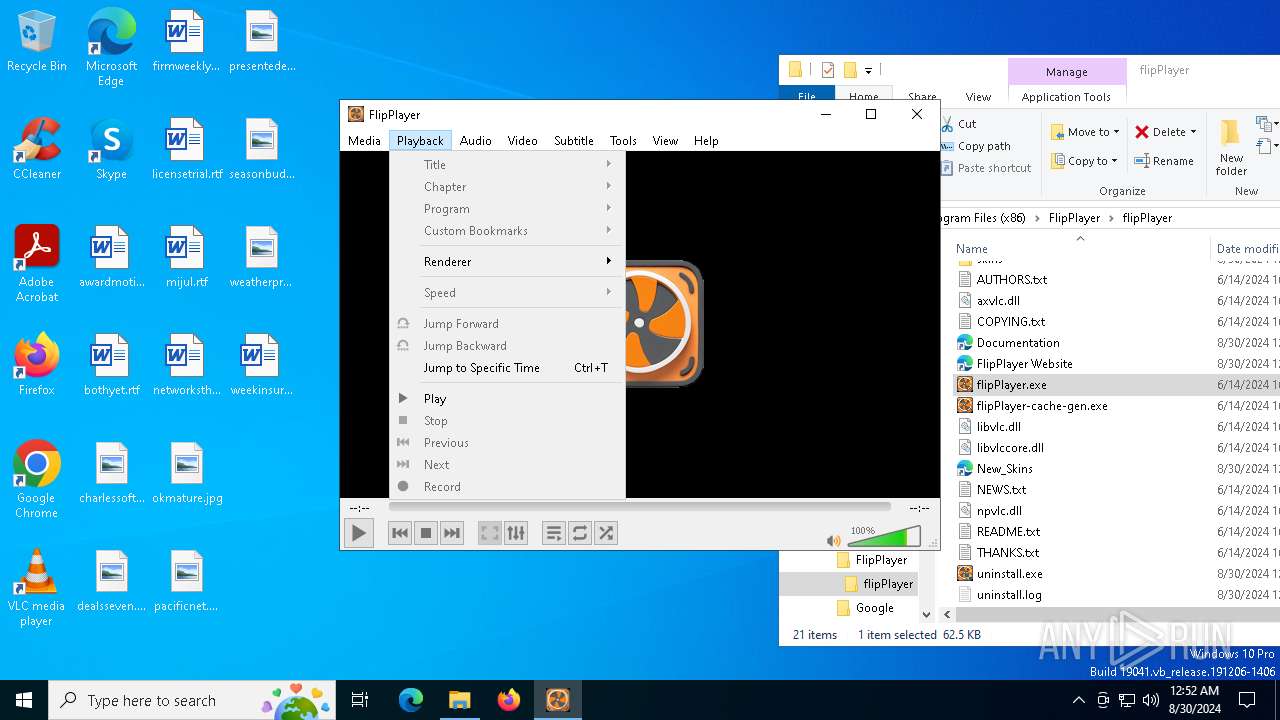The image size is (1280, 720).
Task: Select flipPlayer-cache-gen.exe file
Action: pyautogui.click(x=1042, y=406)
